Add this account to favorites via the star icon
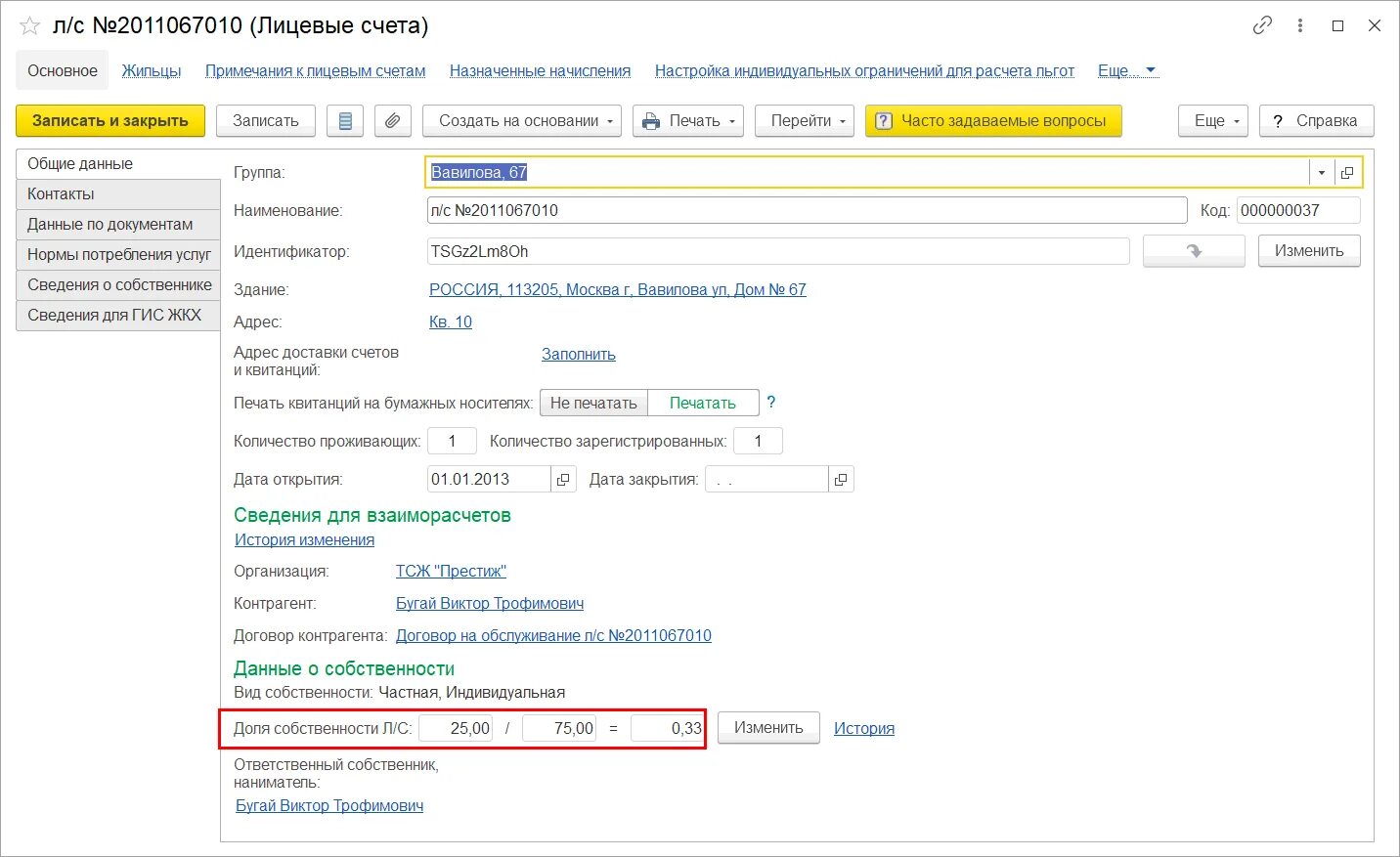1400x857 pixels. coord(29,26)
